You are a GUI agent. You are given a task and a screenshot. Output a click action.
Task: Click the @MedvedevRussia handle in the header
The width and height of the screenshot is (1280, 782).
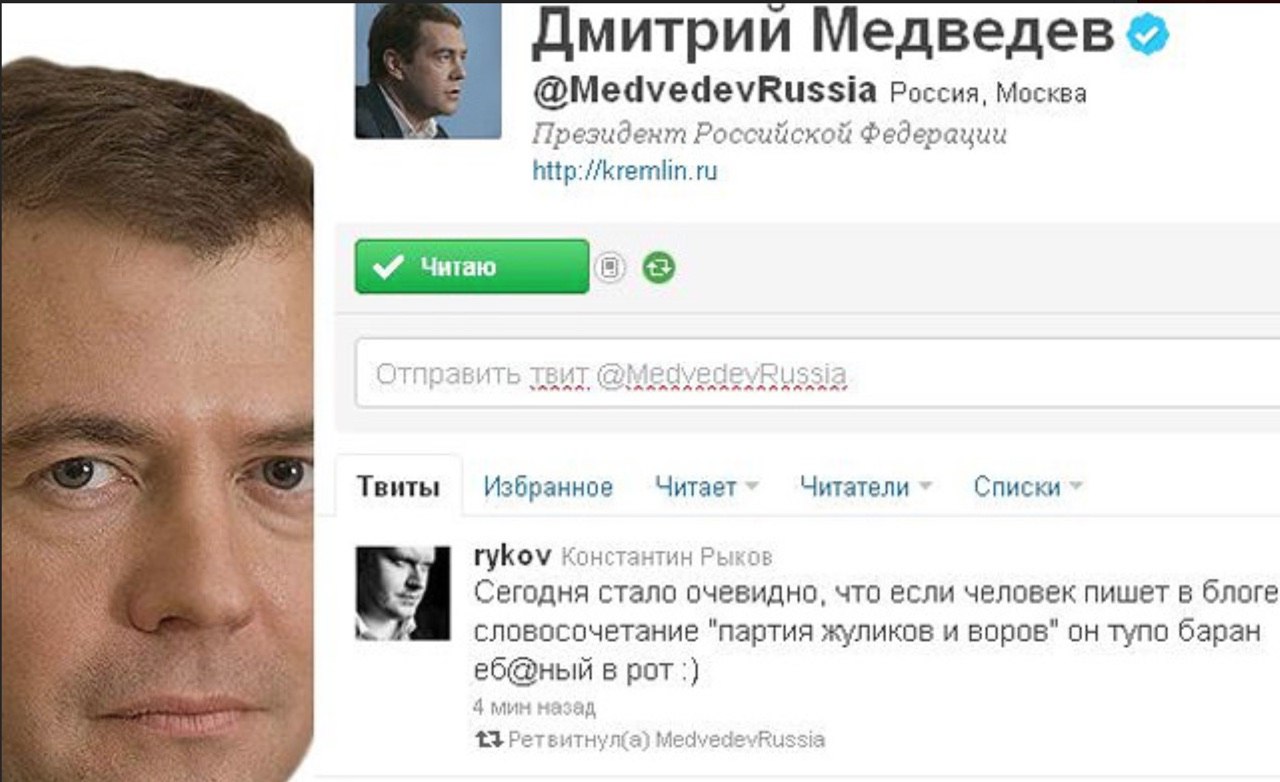click(704, 91)
